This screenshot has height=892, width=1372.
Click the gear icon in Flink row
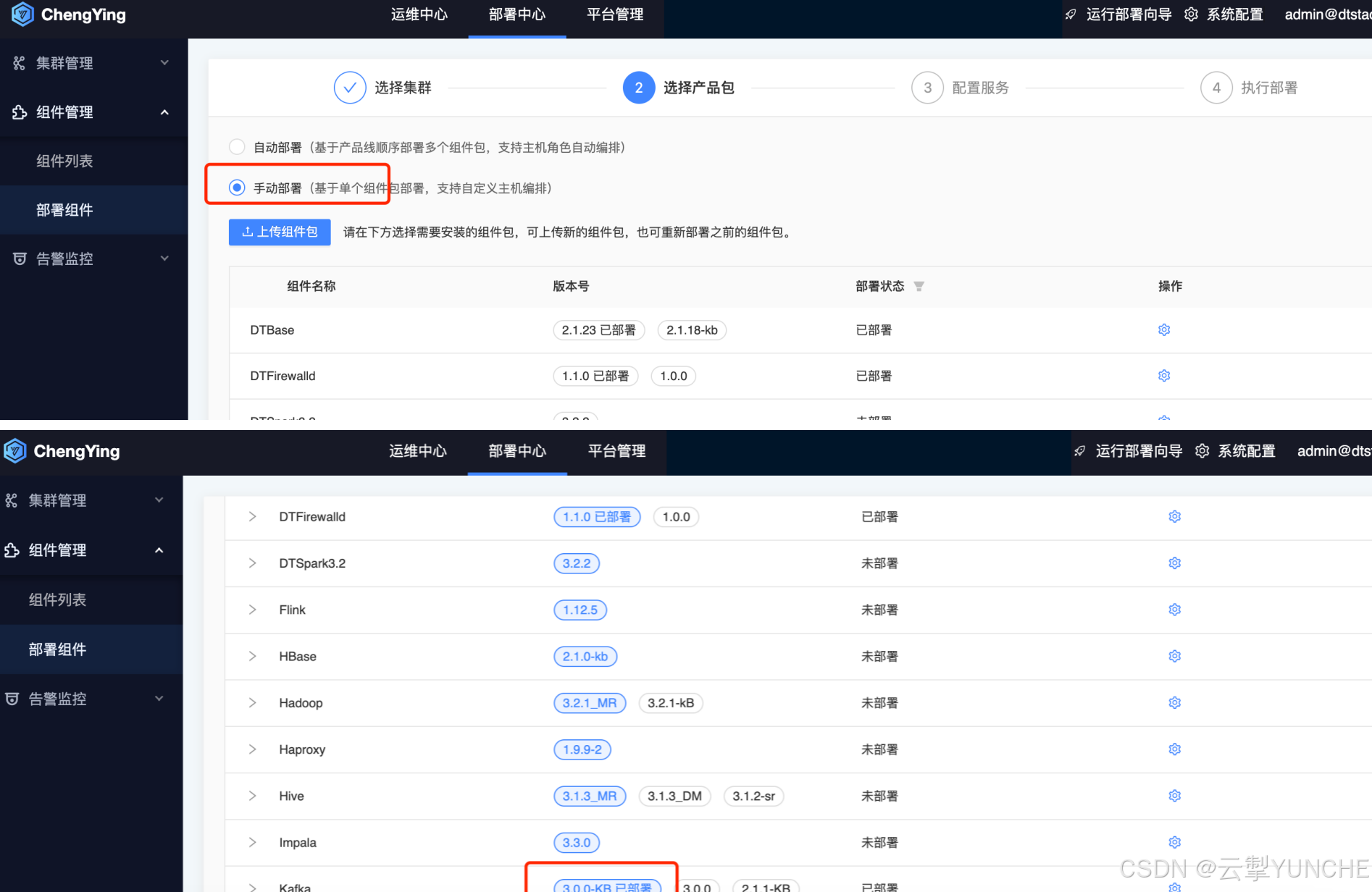click(1174, 609)
